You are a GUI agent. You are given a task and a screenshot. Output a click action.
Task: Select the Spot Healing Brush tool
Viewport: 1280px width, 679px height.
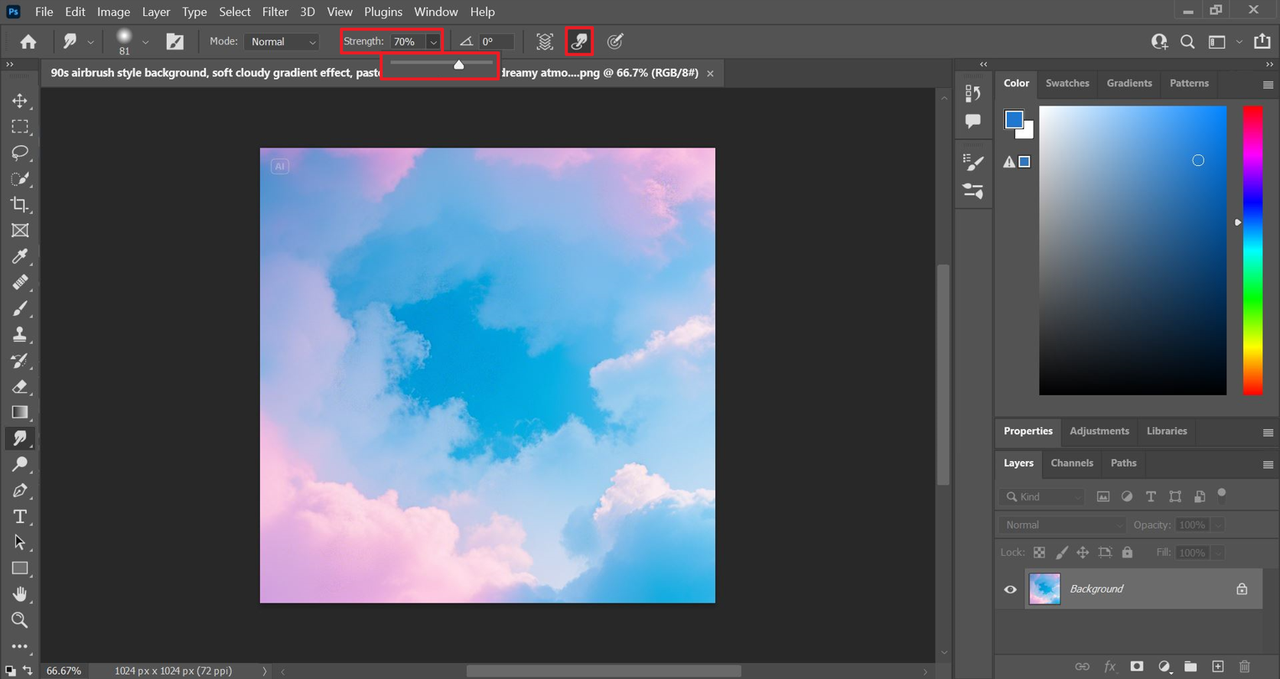[x=19, y=283]
